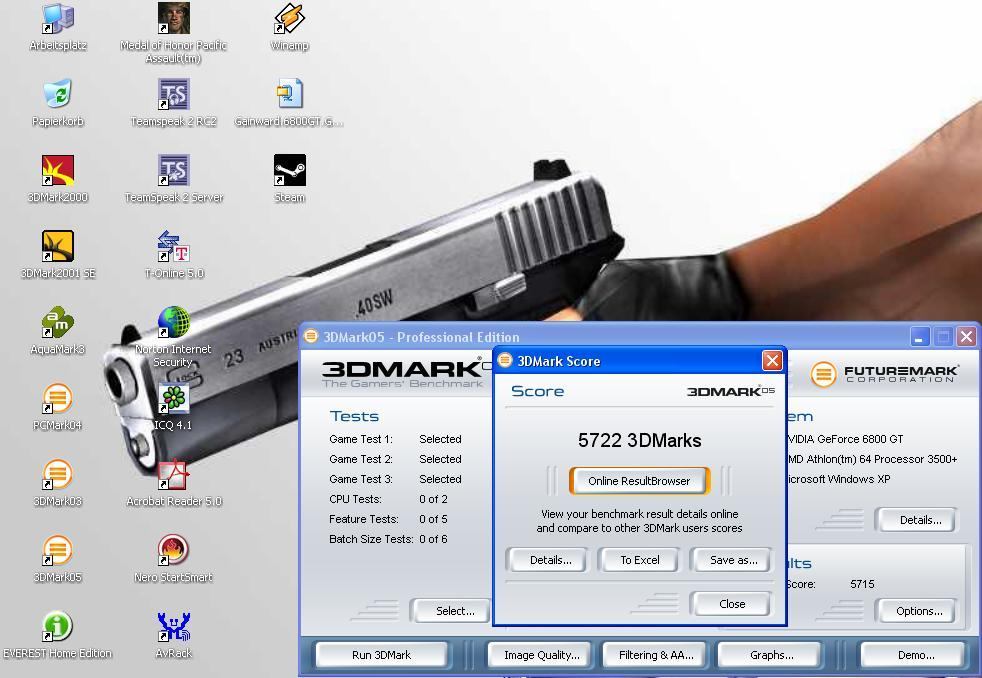Click the previous score value 5715
The width and height of the screenshot is (982, 678).
(862, 584)
